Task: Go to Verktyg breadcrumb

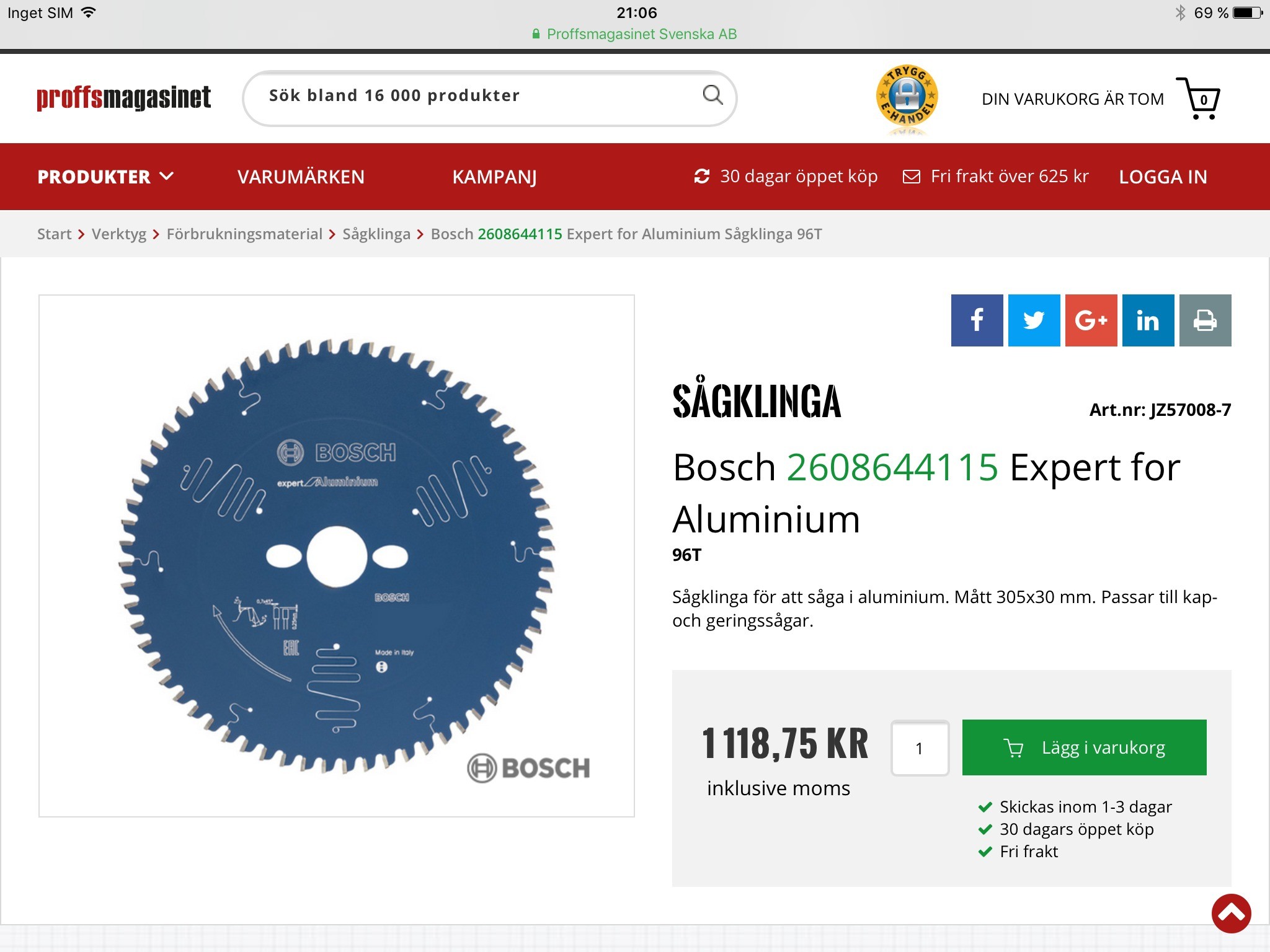Action: 119,234
